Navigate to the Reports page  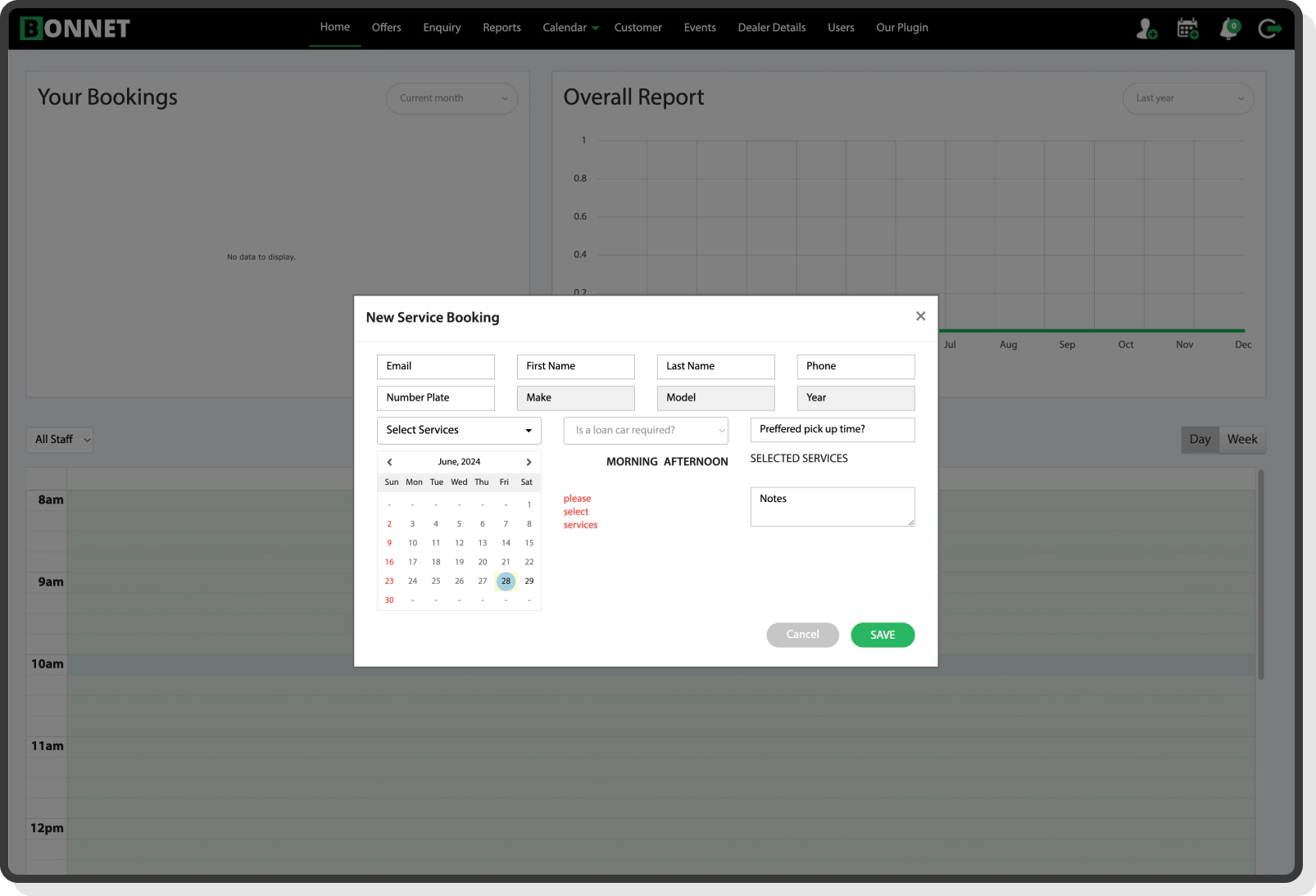501,27
